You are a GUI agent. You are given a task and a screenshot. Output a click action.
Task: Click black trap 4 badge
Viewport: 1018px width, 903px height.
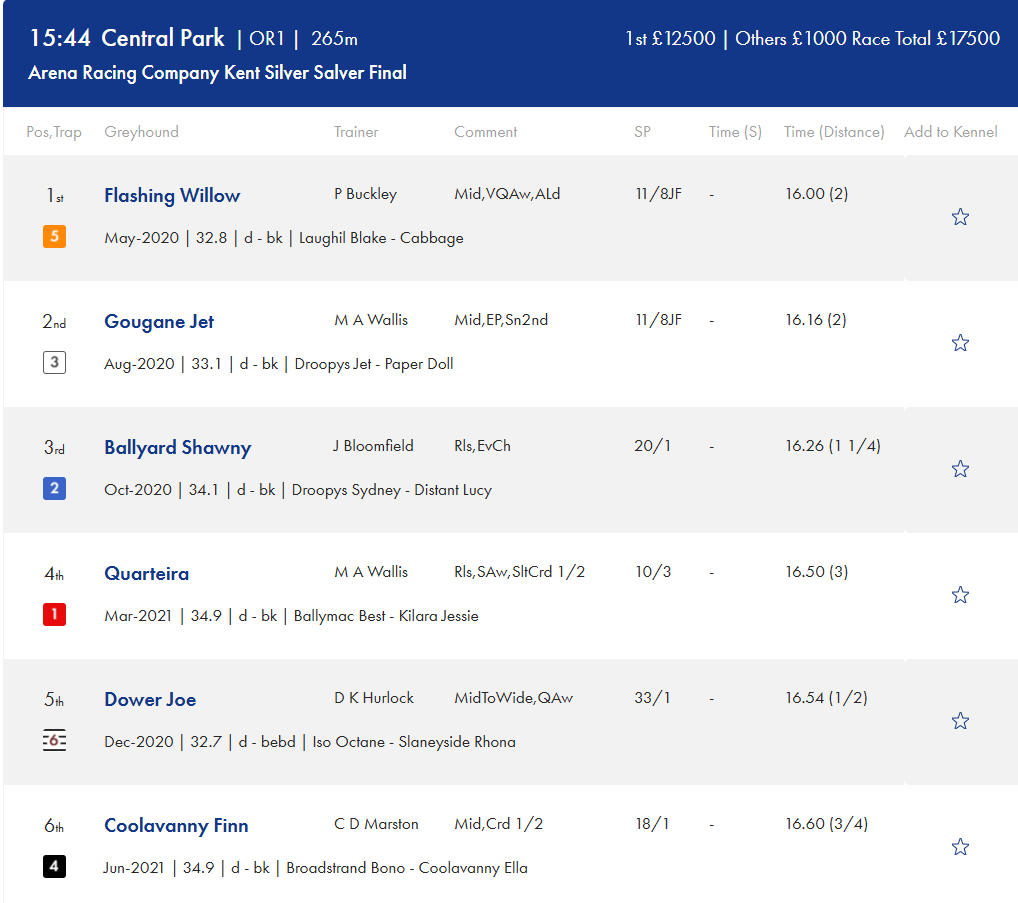(x=54, y=867)
